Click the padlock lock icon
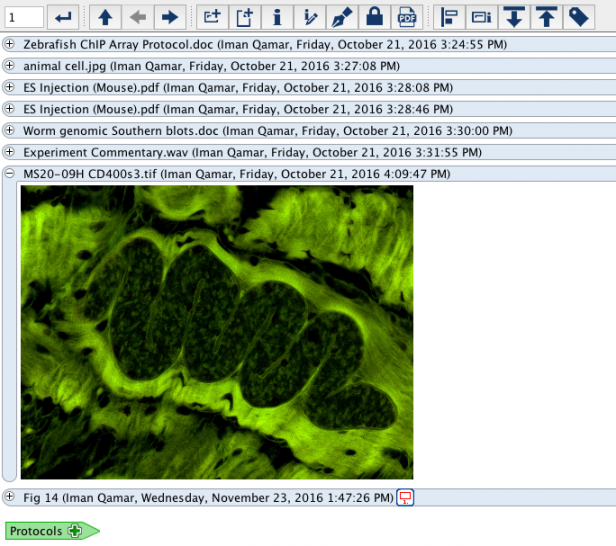This screenshot has height=546, width=616. [x=374, y=17]
